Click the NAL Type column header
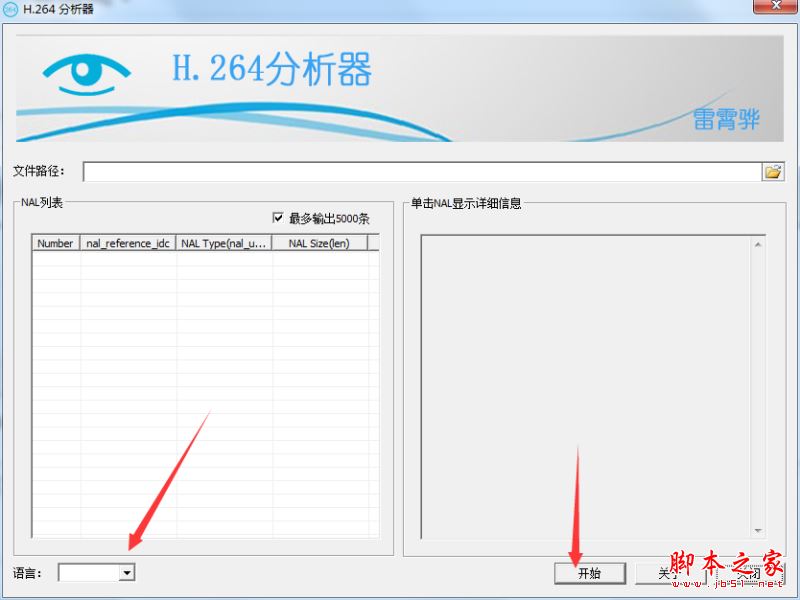This screenshot has height=600, width=800. [x=223, y=243]
